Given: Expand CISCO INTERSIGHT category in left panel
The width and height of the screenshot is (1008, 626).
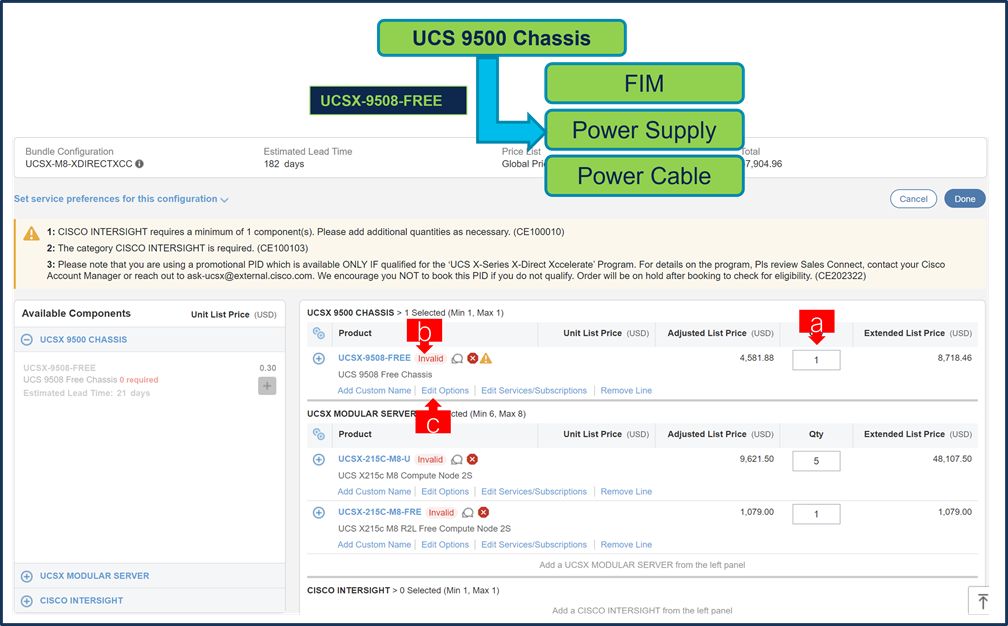Looking at the screenshot, I should click(x=26, y=601).
